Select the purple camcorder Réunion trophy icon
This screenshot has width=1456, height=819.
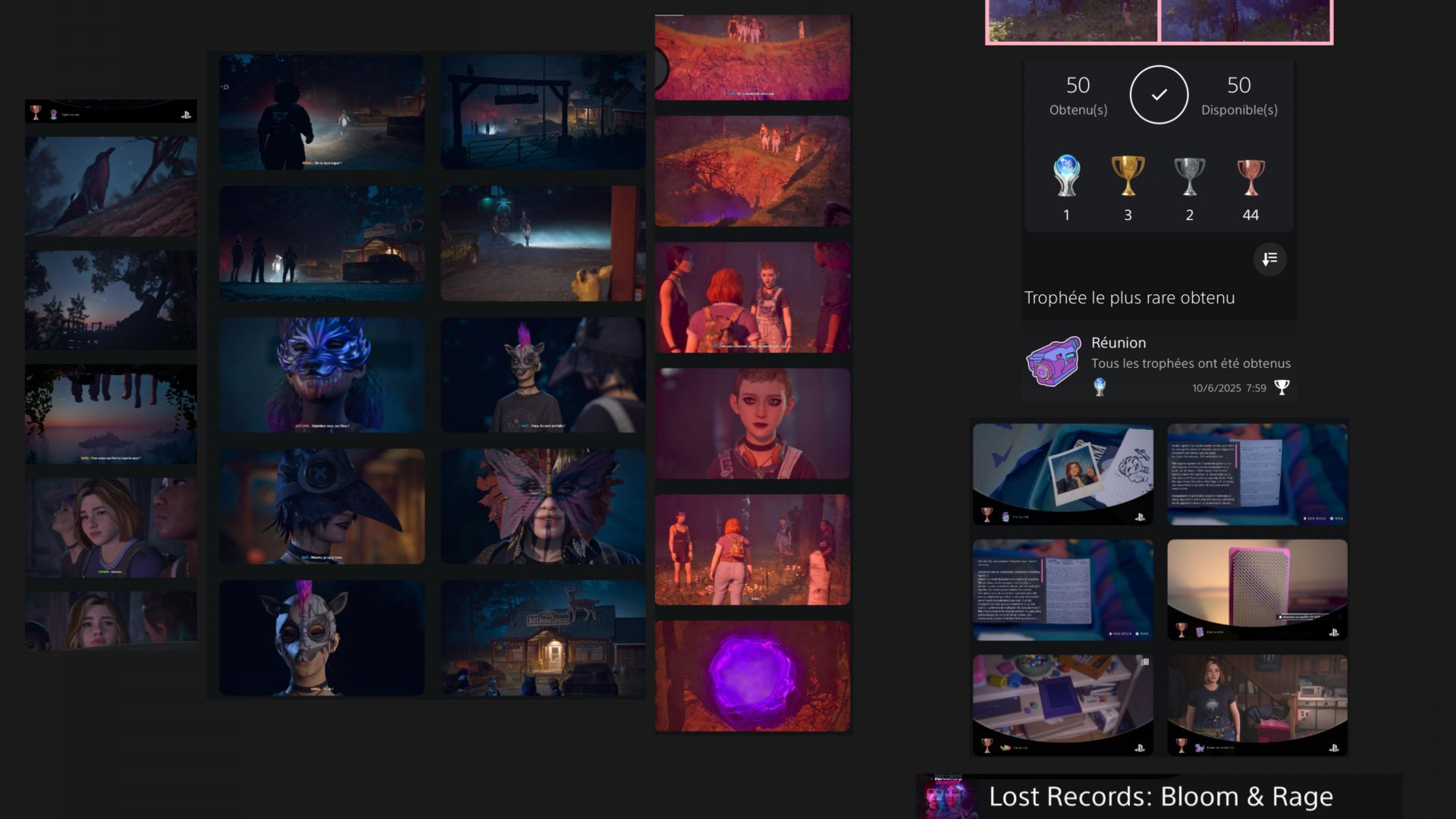1053,361
